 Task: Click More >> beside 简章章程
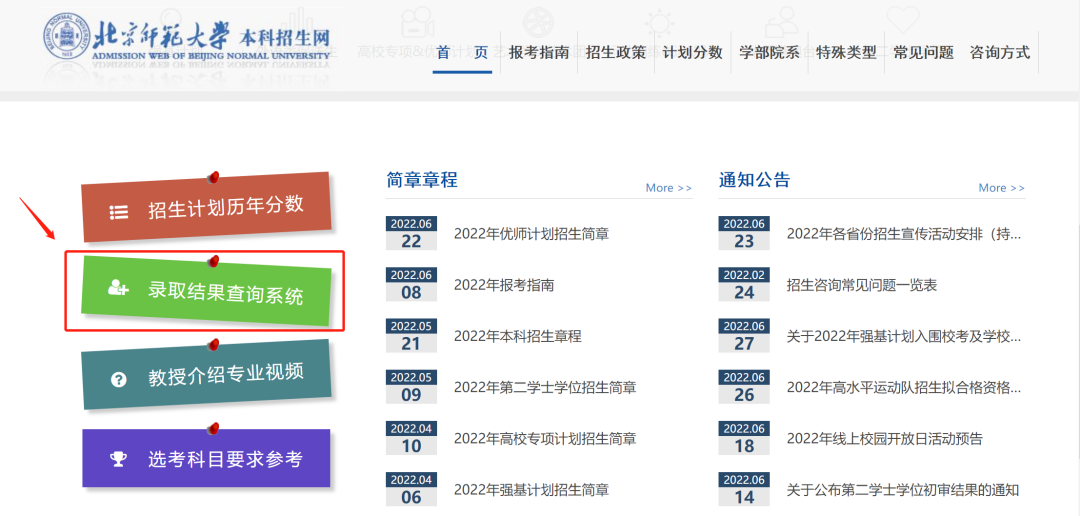point(669,188)
